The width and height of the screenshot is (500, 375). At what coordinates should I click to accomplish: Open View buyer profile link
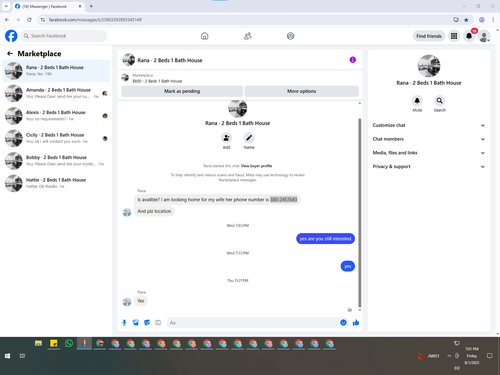click(256, 166)
